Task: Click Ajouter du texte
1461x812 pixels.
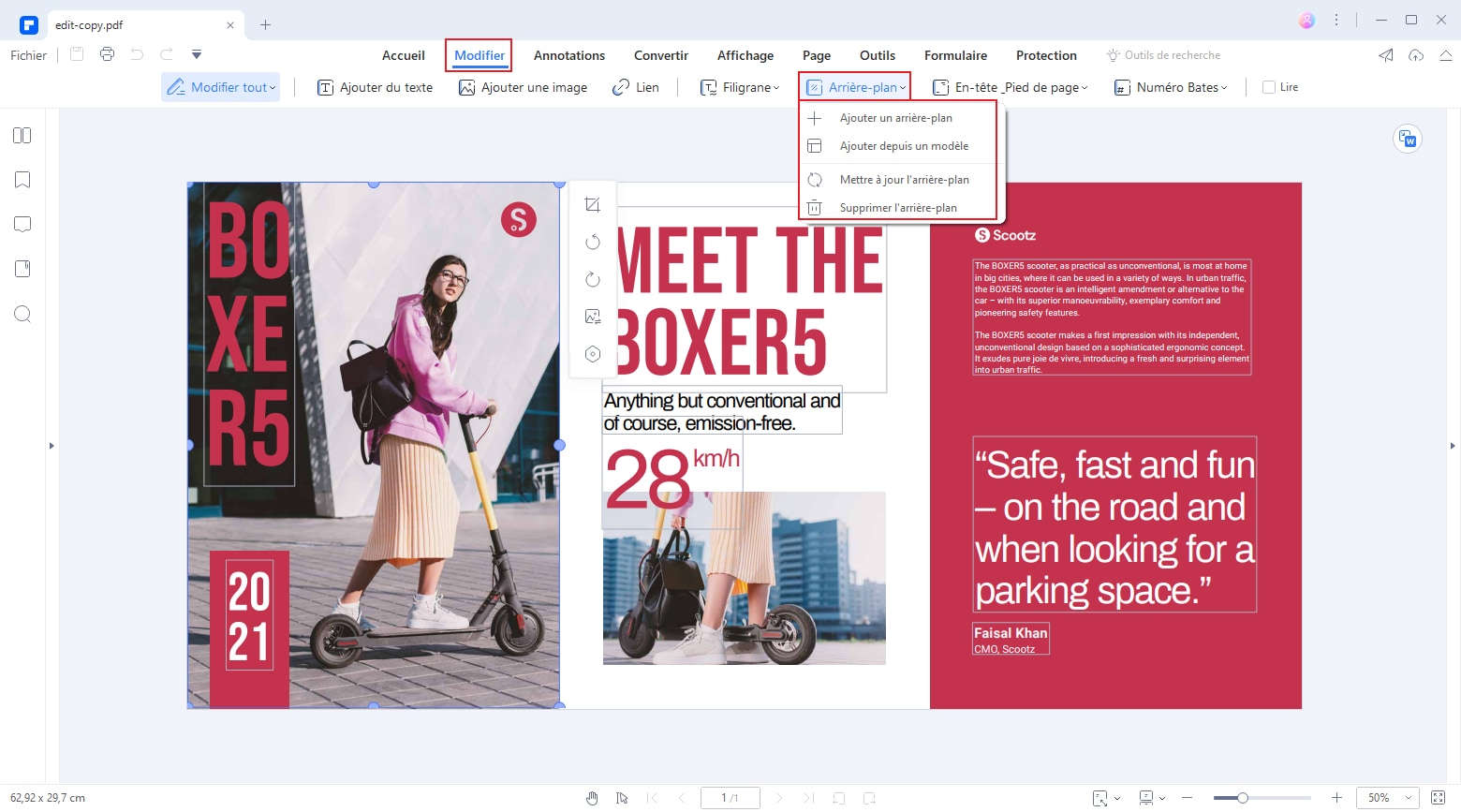Action: coord(376,87)
